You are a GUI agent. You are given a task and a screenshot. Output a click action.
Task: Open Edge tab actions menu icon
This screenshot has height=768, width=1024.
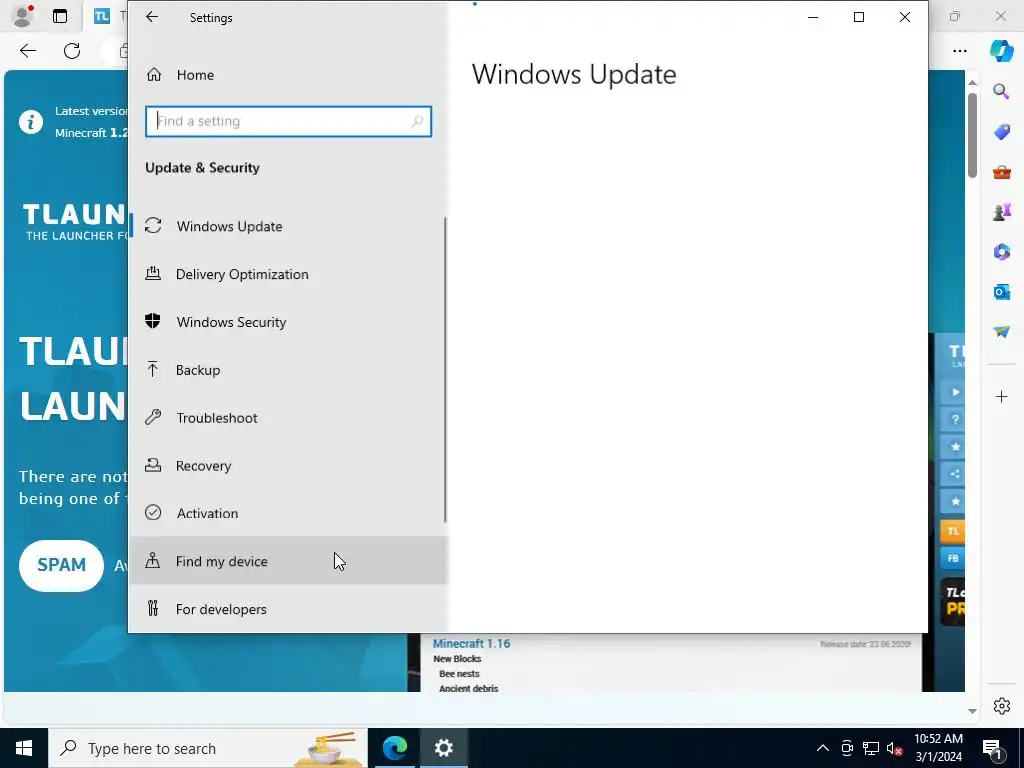pyautogui.click(x=60, y=16)
